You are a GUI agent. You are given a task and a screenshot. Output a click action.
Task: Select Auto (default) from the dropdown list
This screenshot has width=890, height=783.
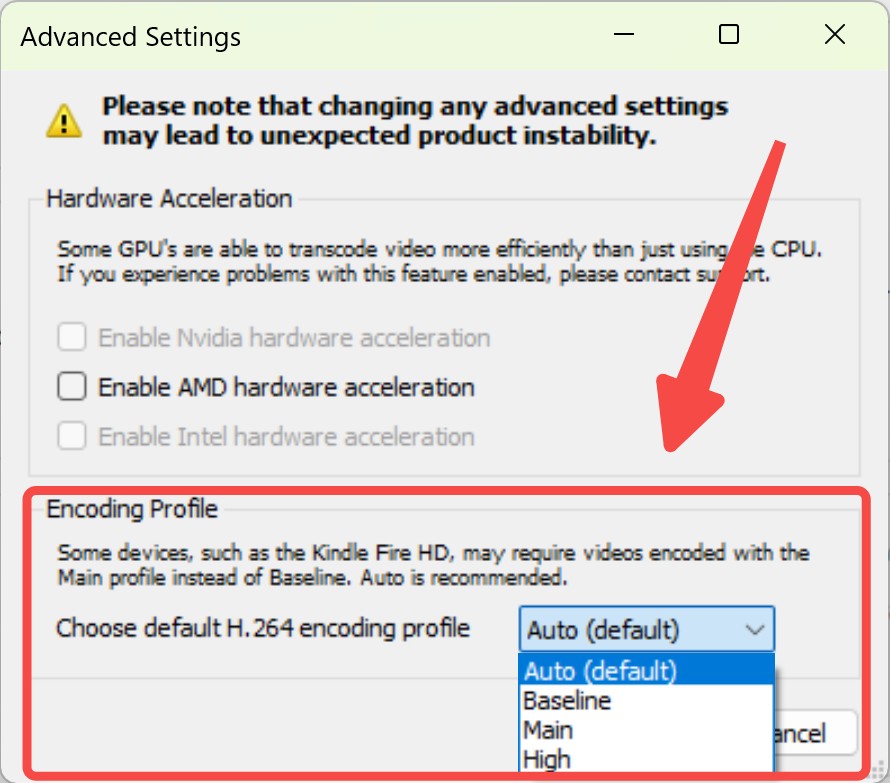[646, 670]
